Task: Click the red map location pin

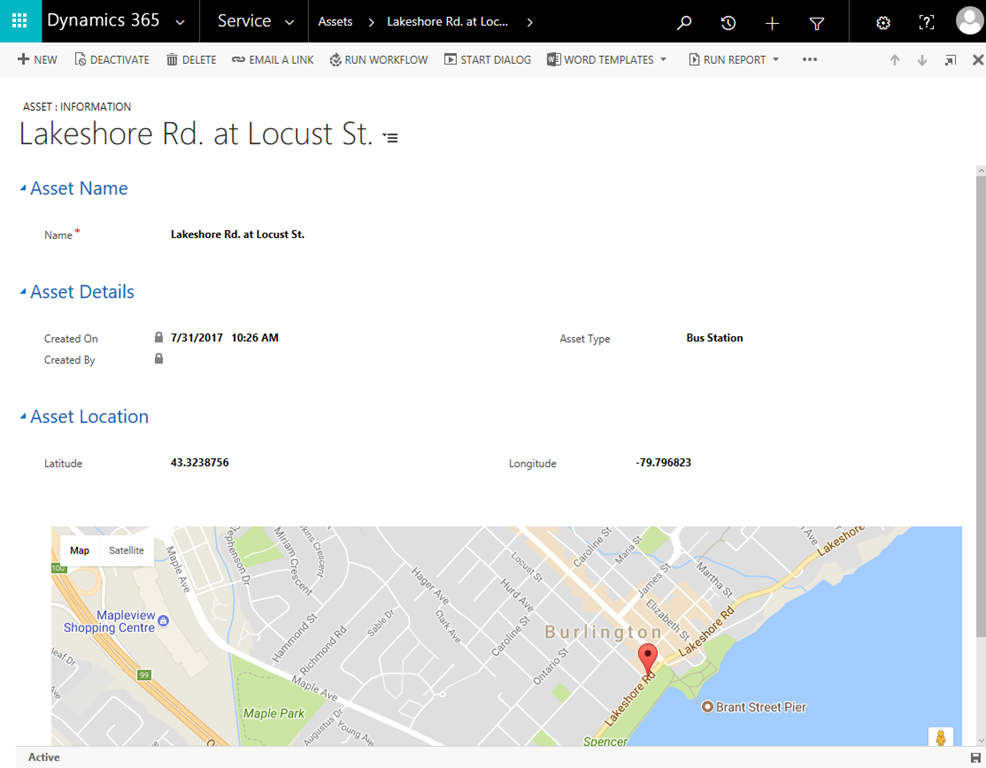Action: pos(648,659)
